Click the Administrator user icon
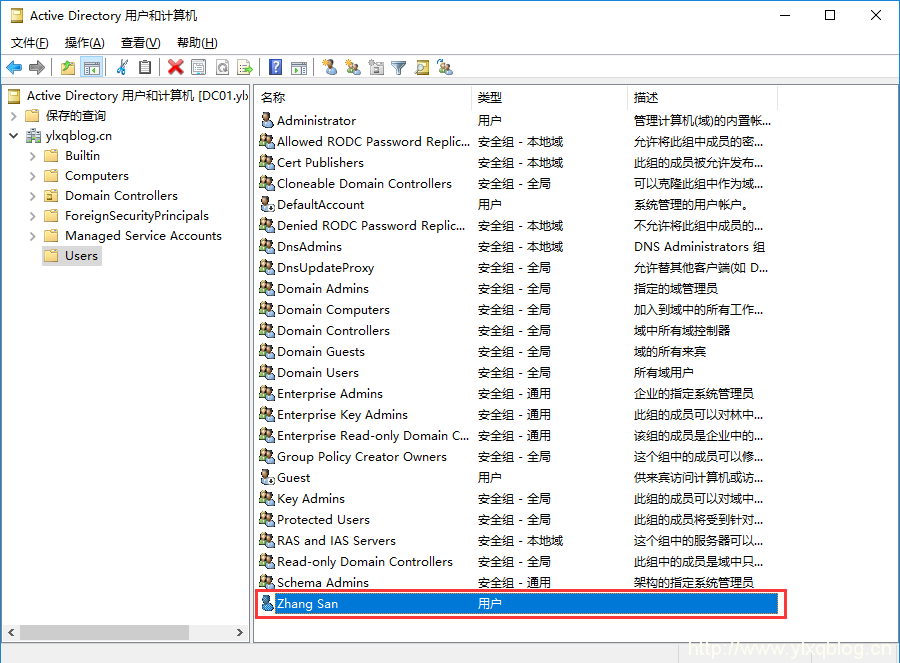 click(267, 120)
